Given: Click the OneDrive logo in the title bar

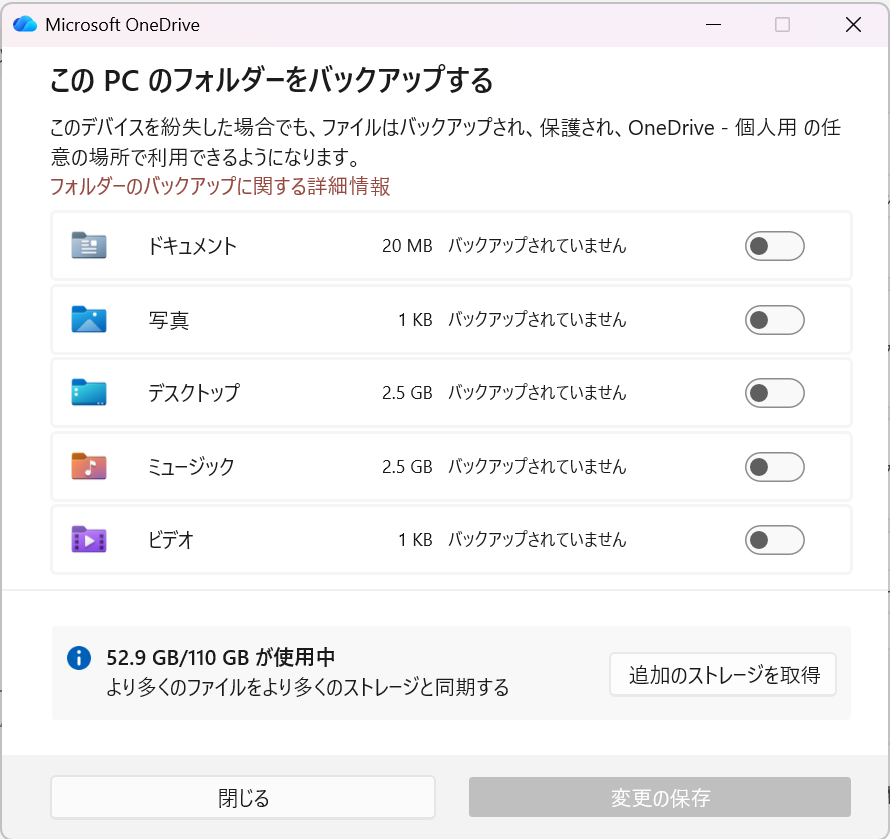Looking at the screenshot, I should (x=24, y=24).
